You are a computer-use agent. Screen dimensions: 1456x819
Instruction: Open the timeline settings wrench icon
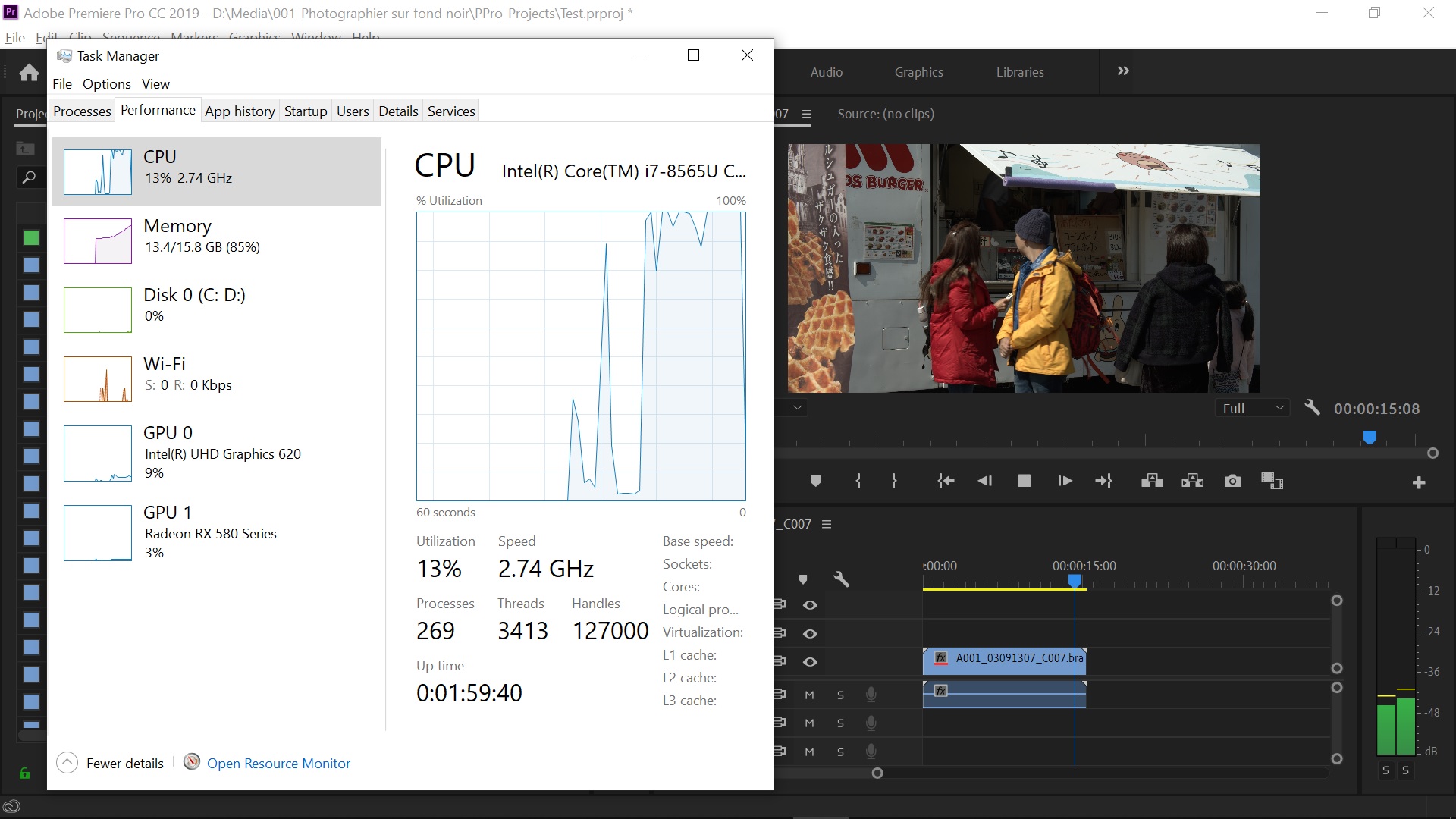[x=842, y=579]
